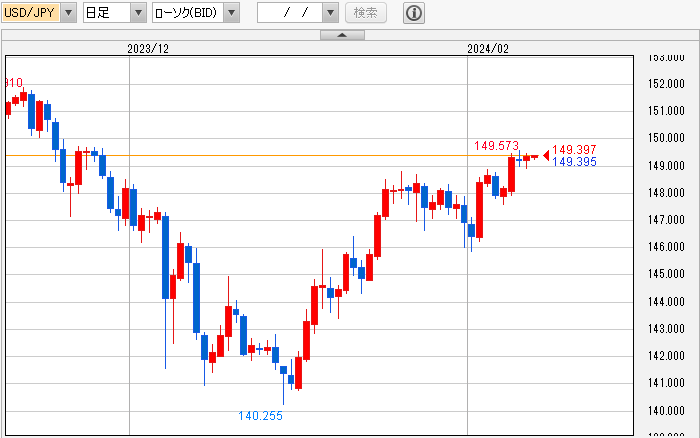Image resolution: width=700 pixels, height=438 pixels.
Task: Click the 145.000 axis label
Action: [x=666, y=274]
